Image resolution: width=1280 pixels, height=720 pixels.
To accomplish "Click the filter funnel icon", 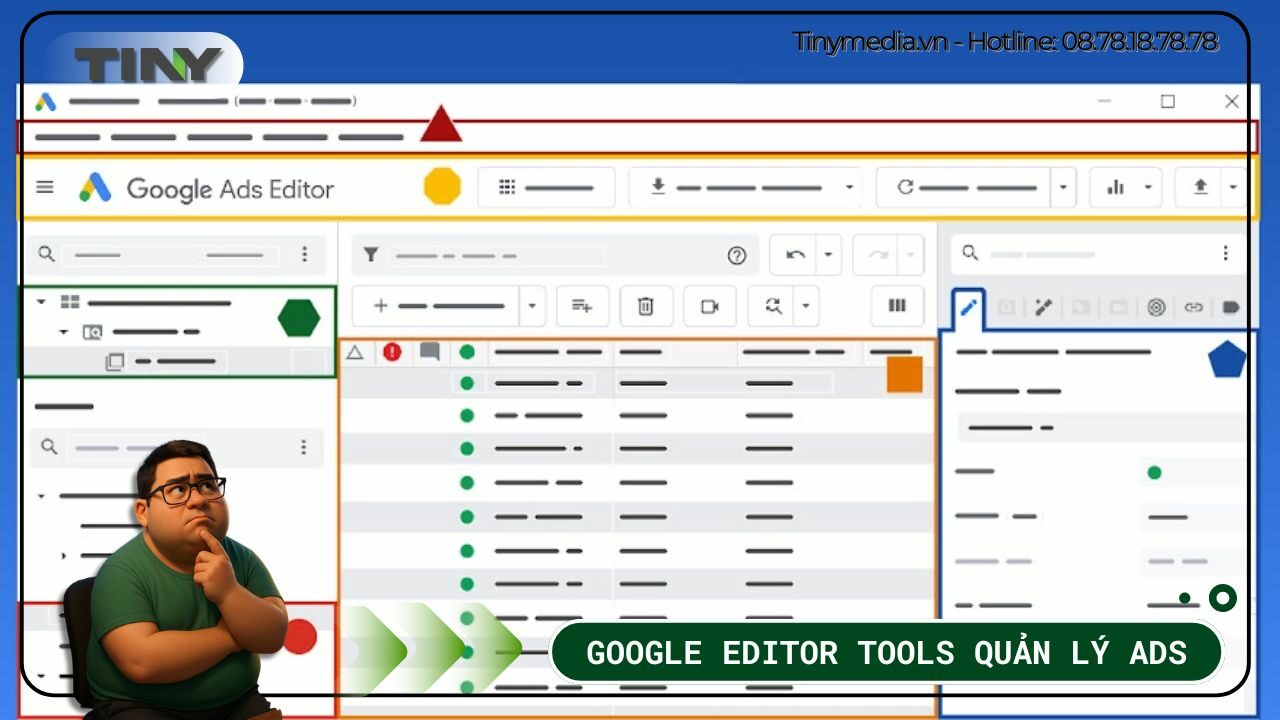I will [x=371, y=255].
